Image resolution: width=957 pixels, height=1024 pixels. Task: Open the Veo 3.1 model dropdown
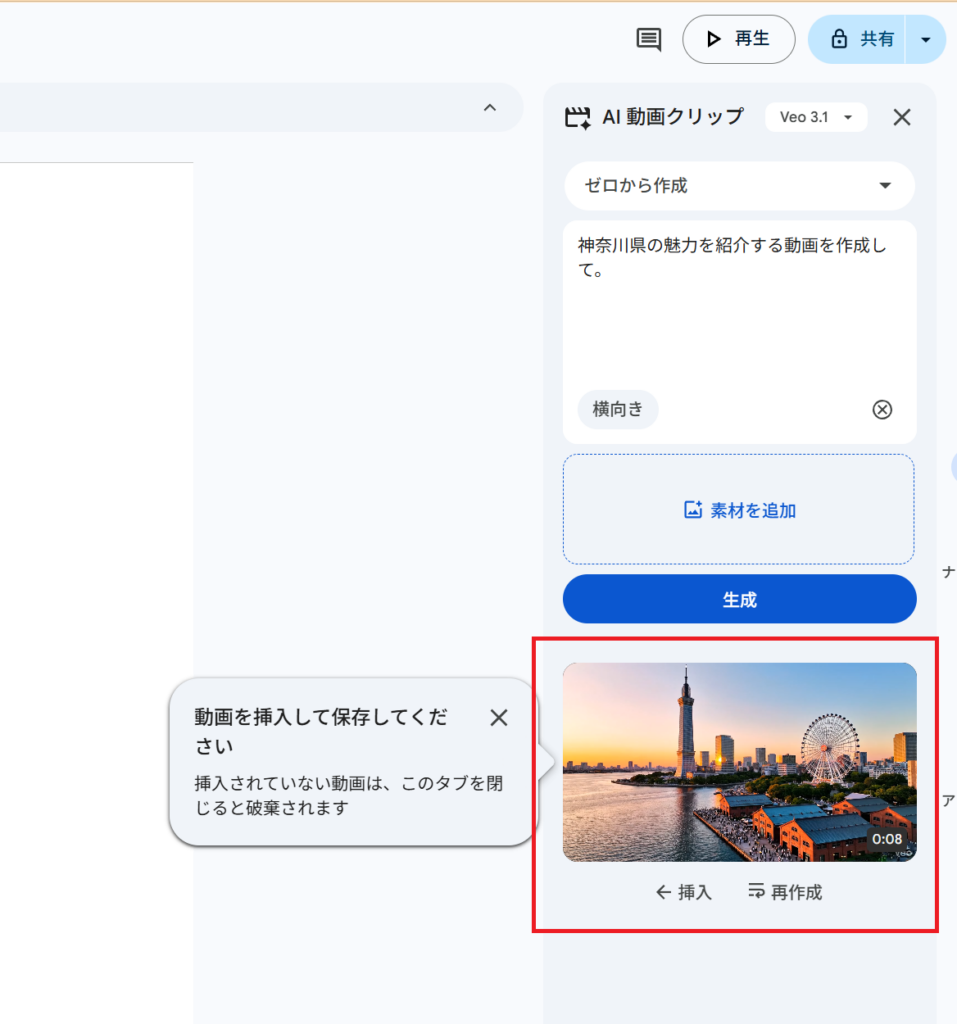point(816,116)
